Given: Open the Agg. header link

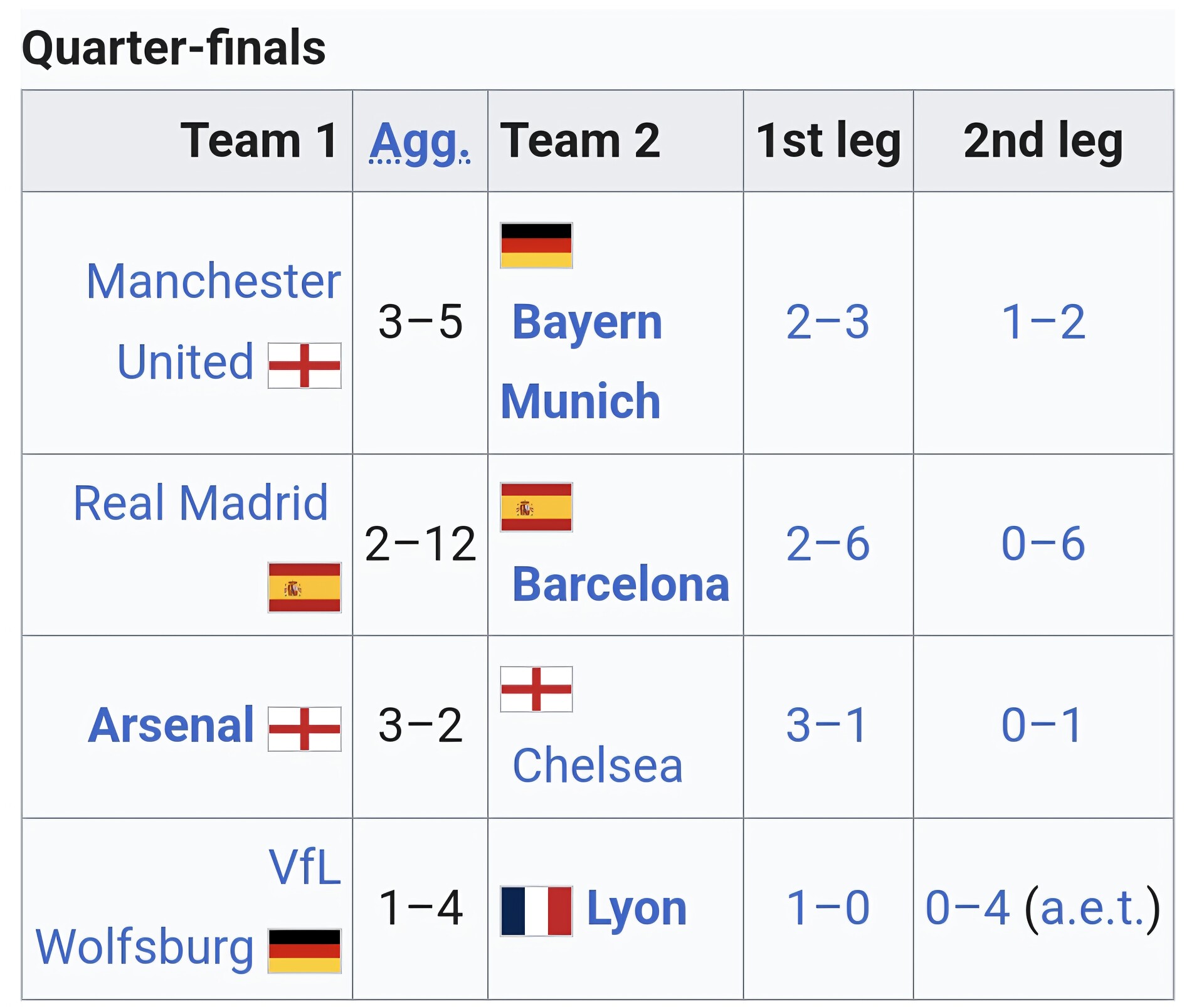Looking at the screenshot, I should pos(420,141).
